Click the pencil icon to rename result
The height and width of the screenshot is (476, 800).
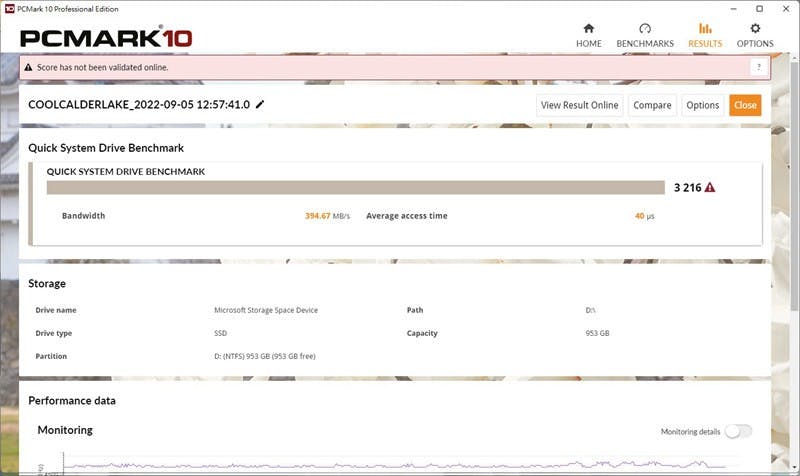tap(260, 104)
